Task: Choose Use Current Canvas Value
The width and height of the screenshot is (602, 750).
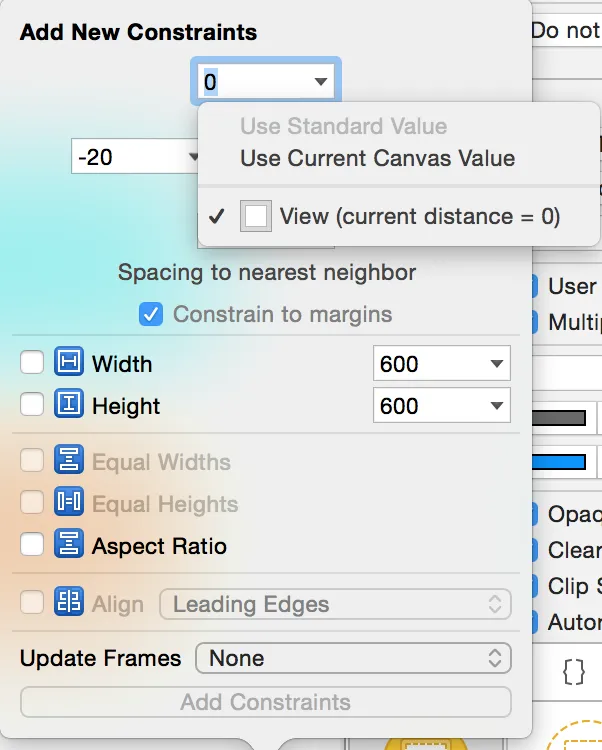Action: click(x=377, y=158)
